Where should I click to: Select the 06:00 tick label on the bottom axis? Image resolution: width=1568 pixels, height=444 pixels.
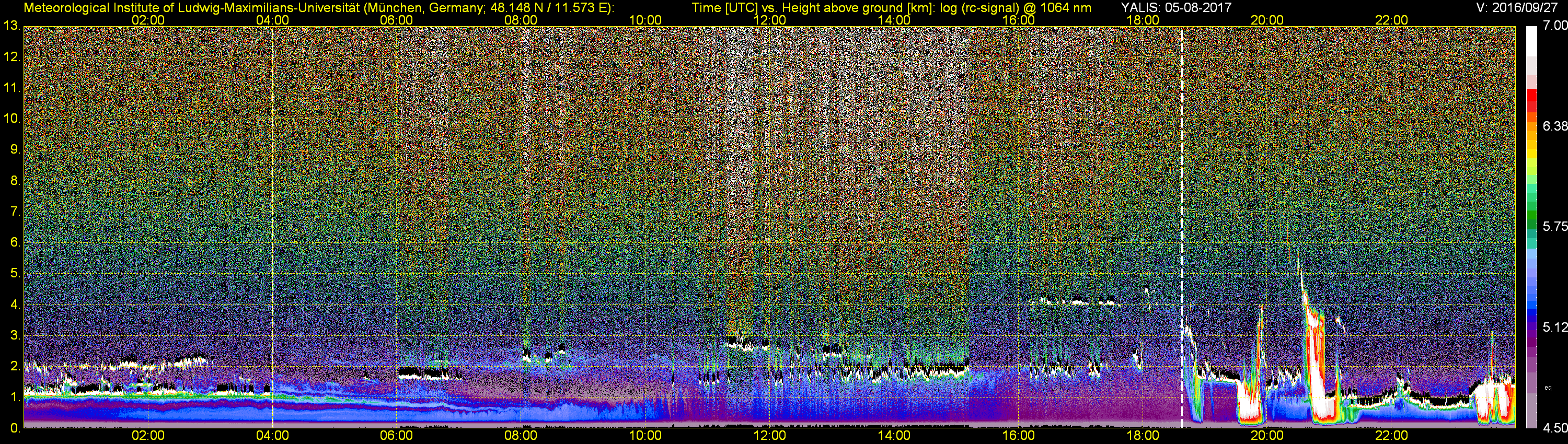click(x=396, y=436)
